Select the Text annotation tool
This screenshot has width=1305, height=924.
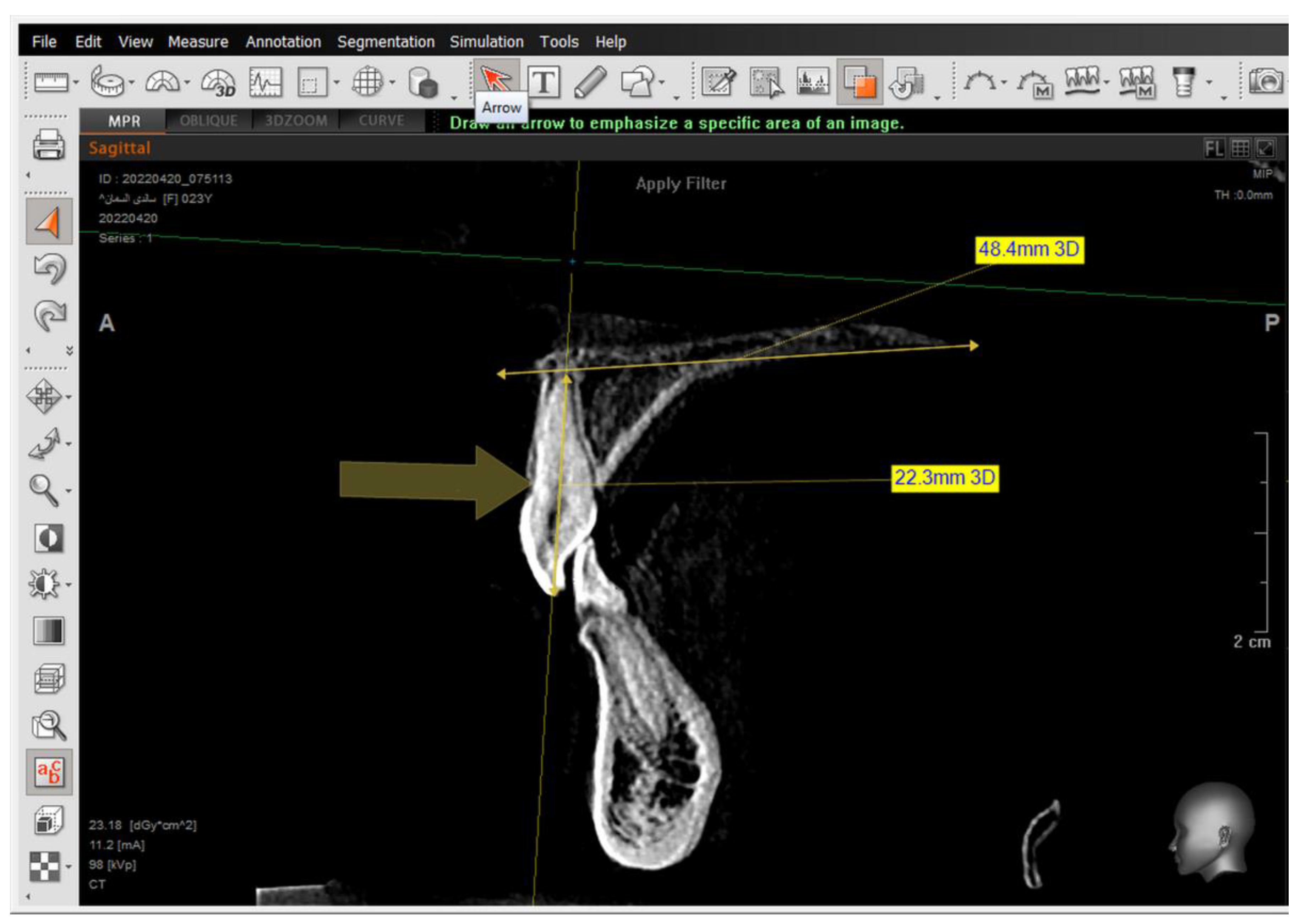coord(544,82)
